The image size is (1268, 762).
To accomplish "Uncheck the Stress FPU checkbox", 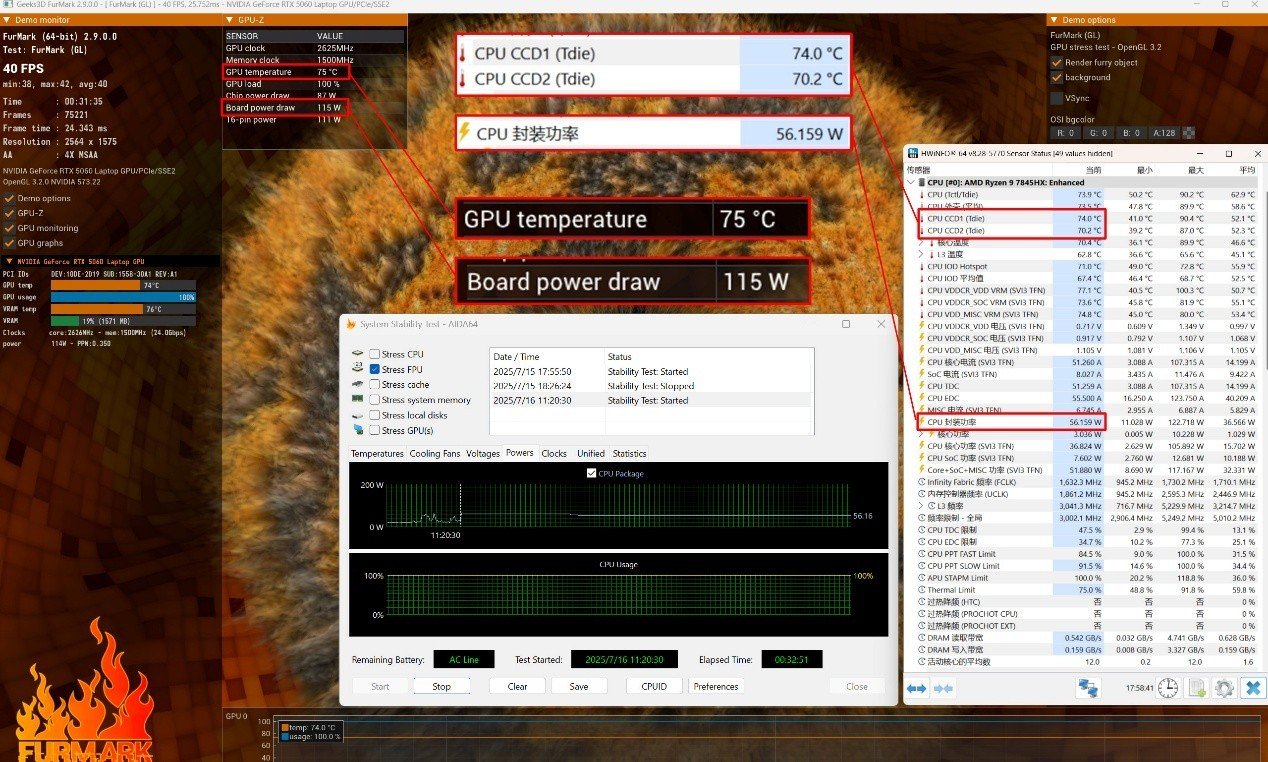I will pos(374,369).
